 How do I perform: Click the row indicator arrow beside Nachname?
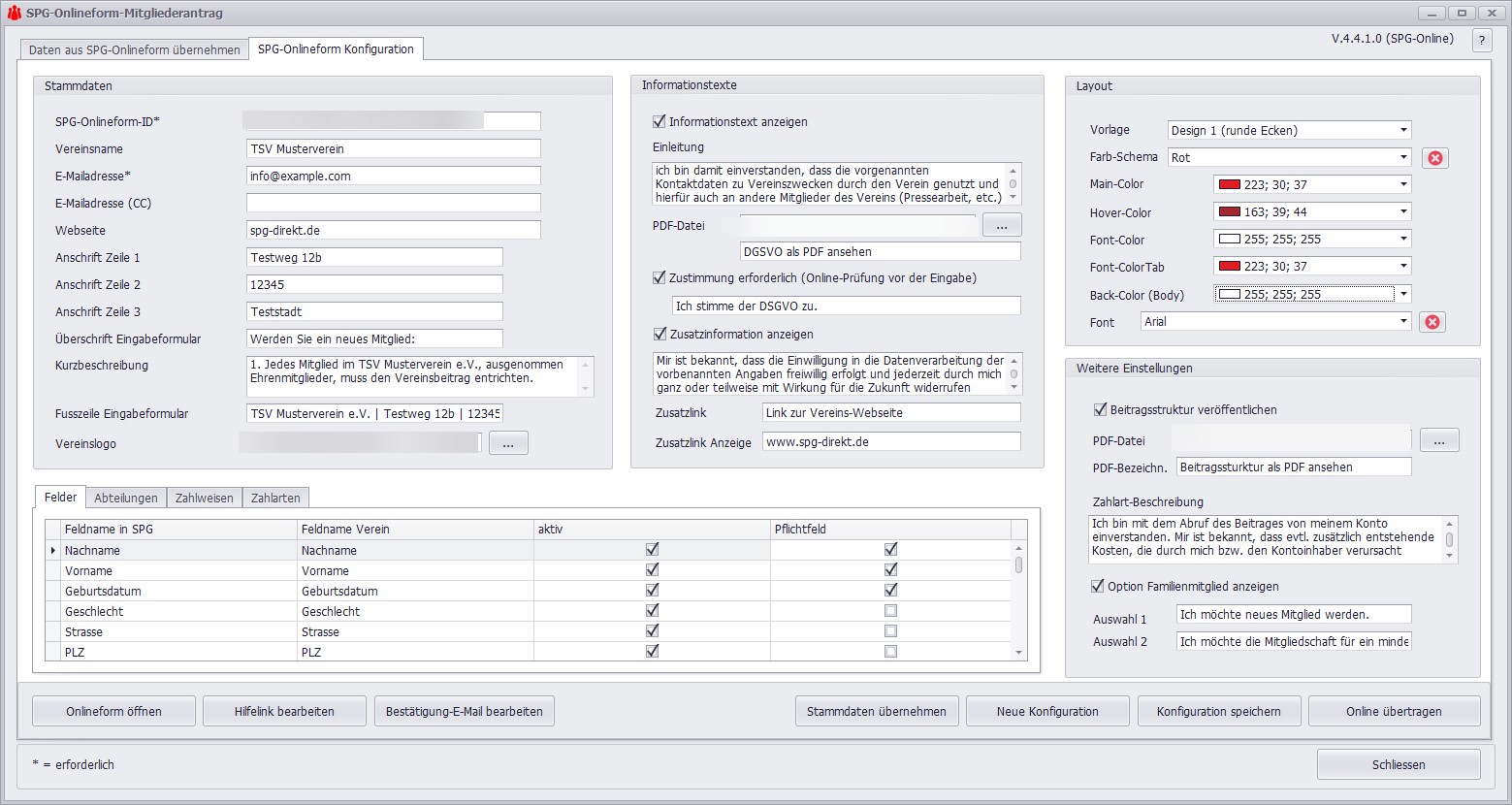53,551
